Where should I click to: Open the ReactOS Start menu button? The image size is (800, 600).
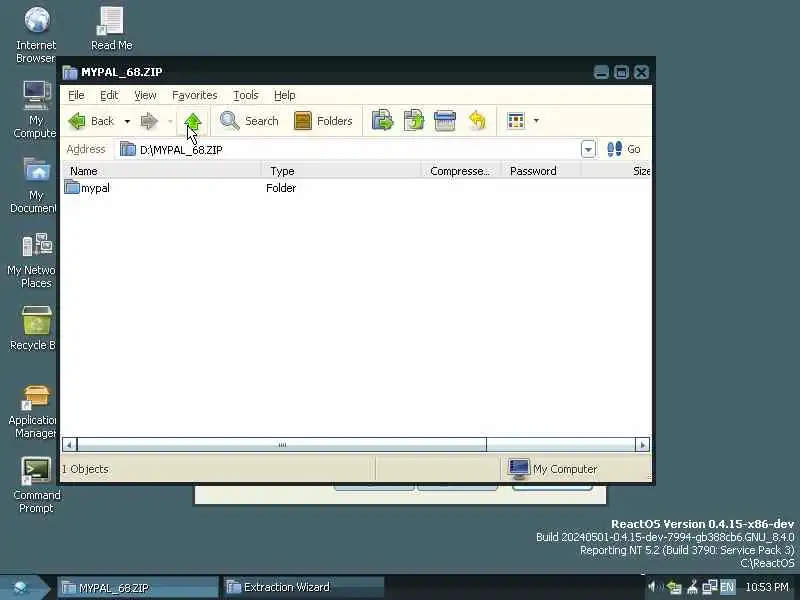(21, 588)
